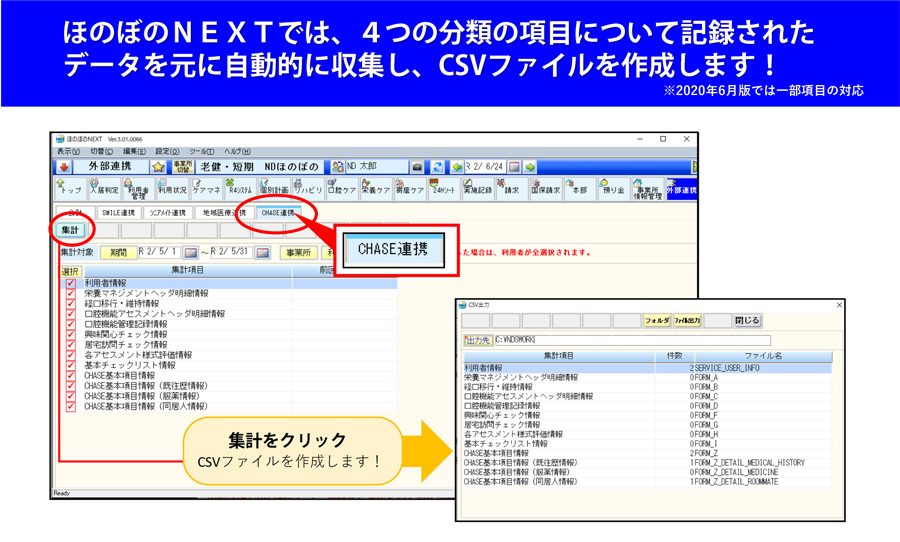The width and height of the screenshot is (900, 542).
Task: Uncheck the 利用者情報 checkbox
Action: point(71,284)
